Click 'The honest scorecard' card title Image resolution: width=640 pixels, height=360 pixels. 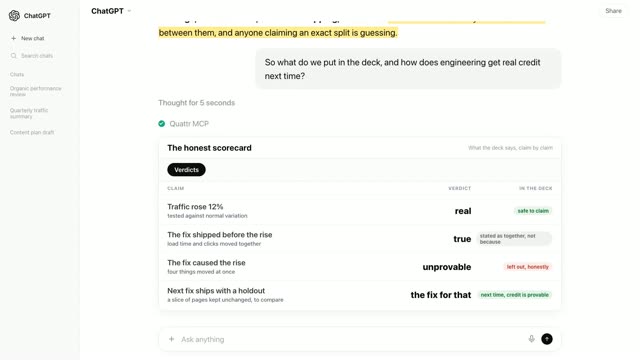pos(209,148)
